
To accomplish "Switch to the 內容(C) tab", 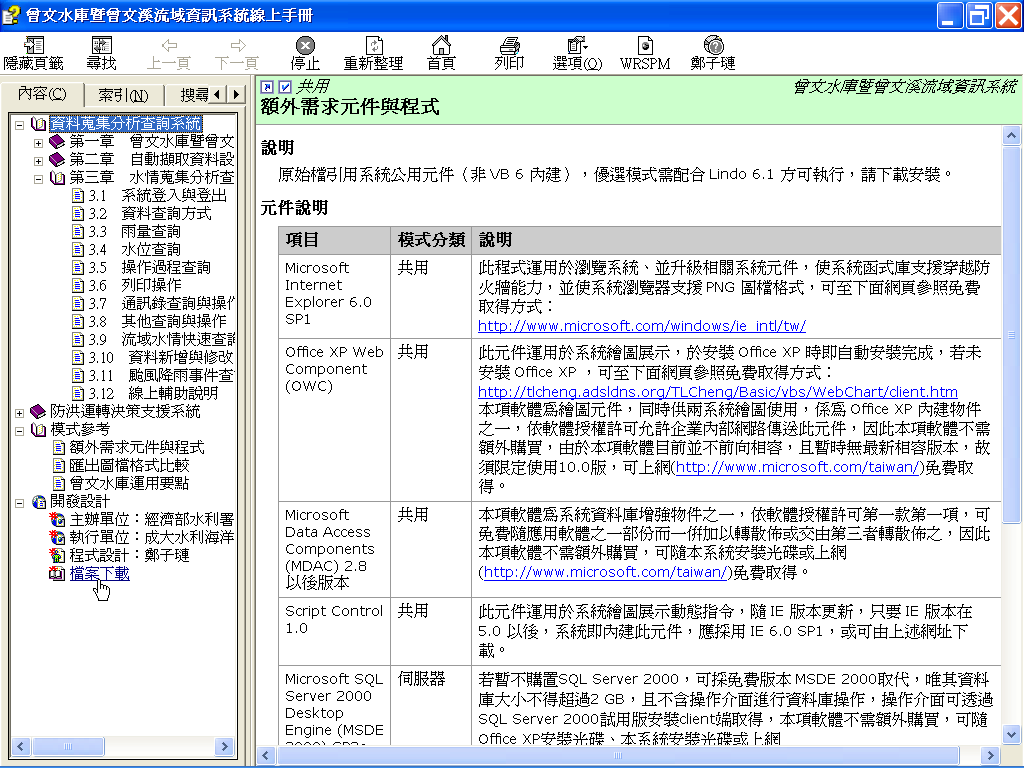I will coord(42,94).
